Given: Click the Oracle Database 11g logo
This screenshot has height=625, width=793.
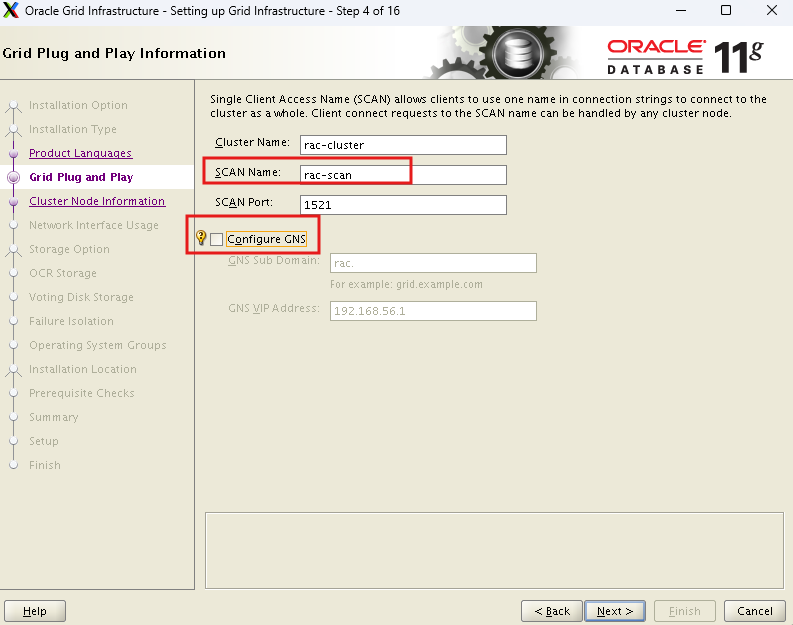Looking at the screenshot, I should tap(685, 57).
